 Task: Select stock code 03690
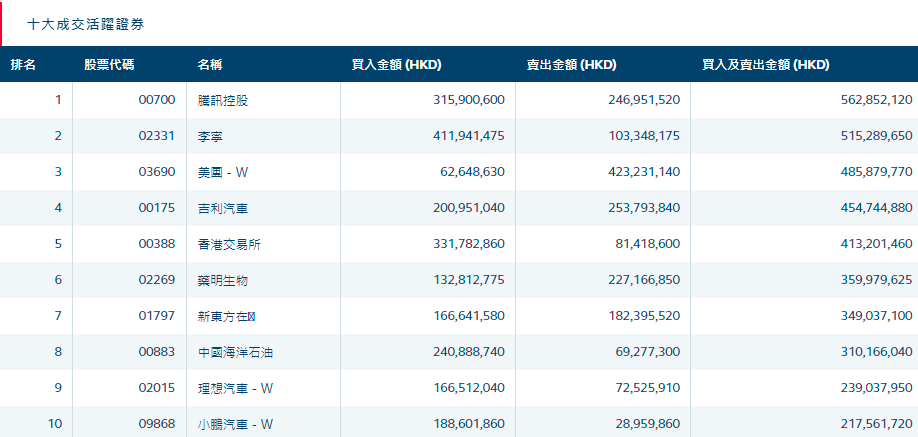click(157, 172)
